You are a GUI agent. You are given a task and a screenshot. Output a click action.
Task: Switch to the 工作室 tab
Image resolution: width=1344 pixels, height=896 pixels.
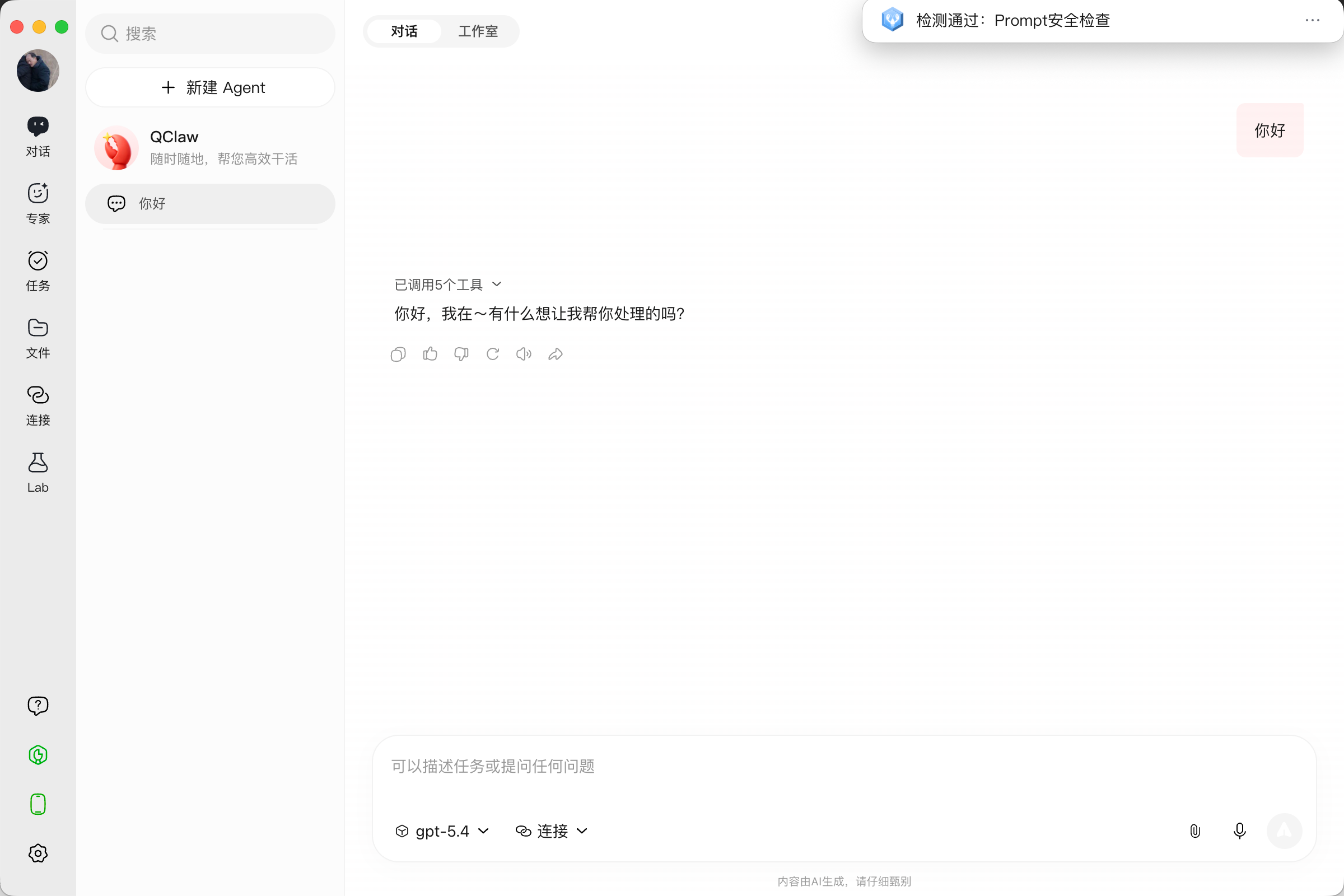[478, 31]
